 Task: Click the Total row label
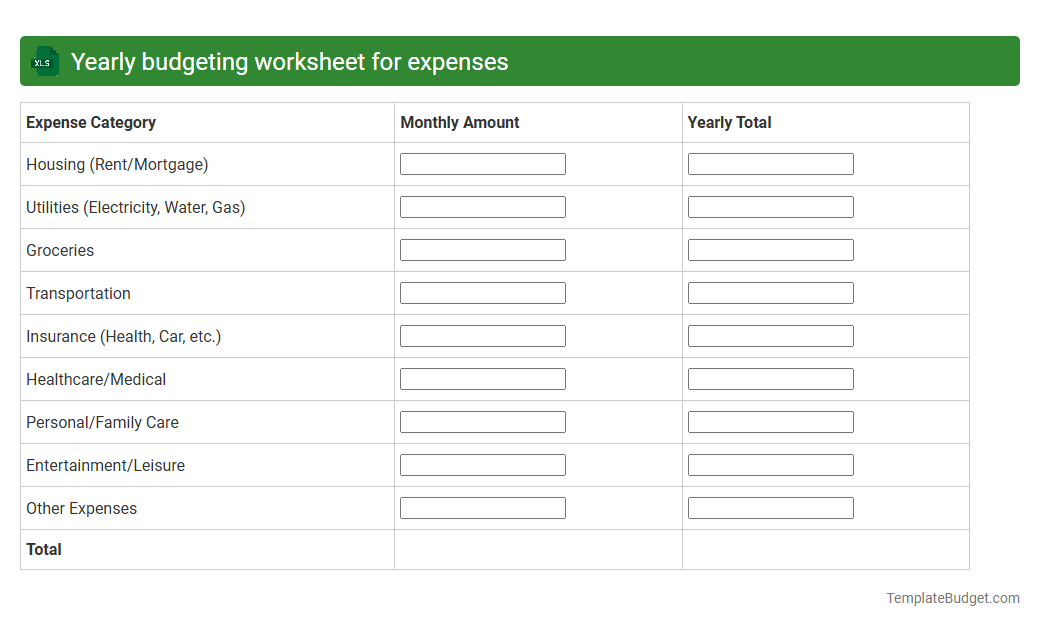pyautogui.click(x=43, y=549)
